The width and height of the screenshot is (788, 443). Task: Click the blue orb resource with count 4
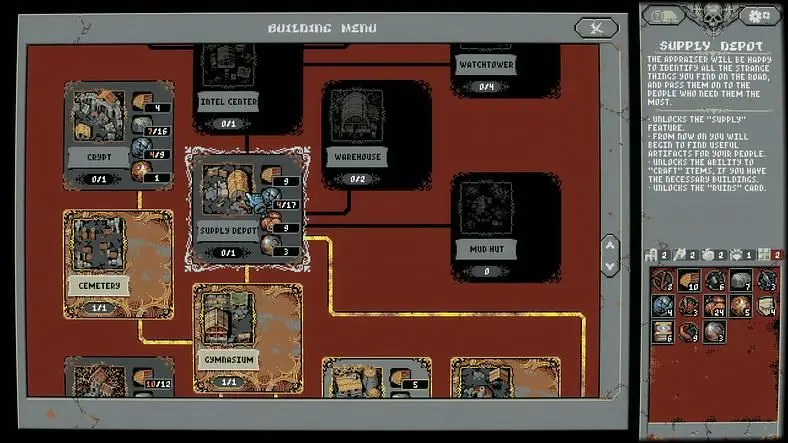(x=662, y=306)
